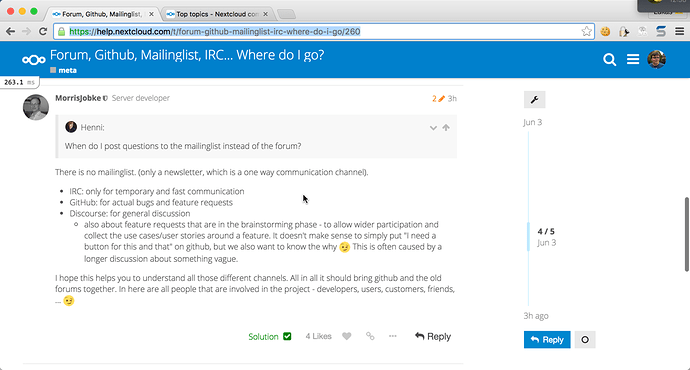Click the Nextcloud logo in header
The height and width of the screenshot is (370, 690).
click(34, 60)
